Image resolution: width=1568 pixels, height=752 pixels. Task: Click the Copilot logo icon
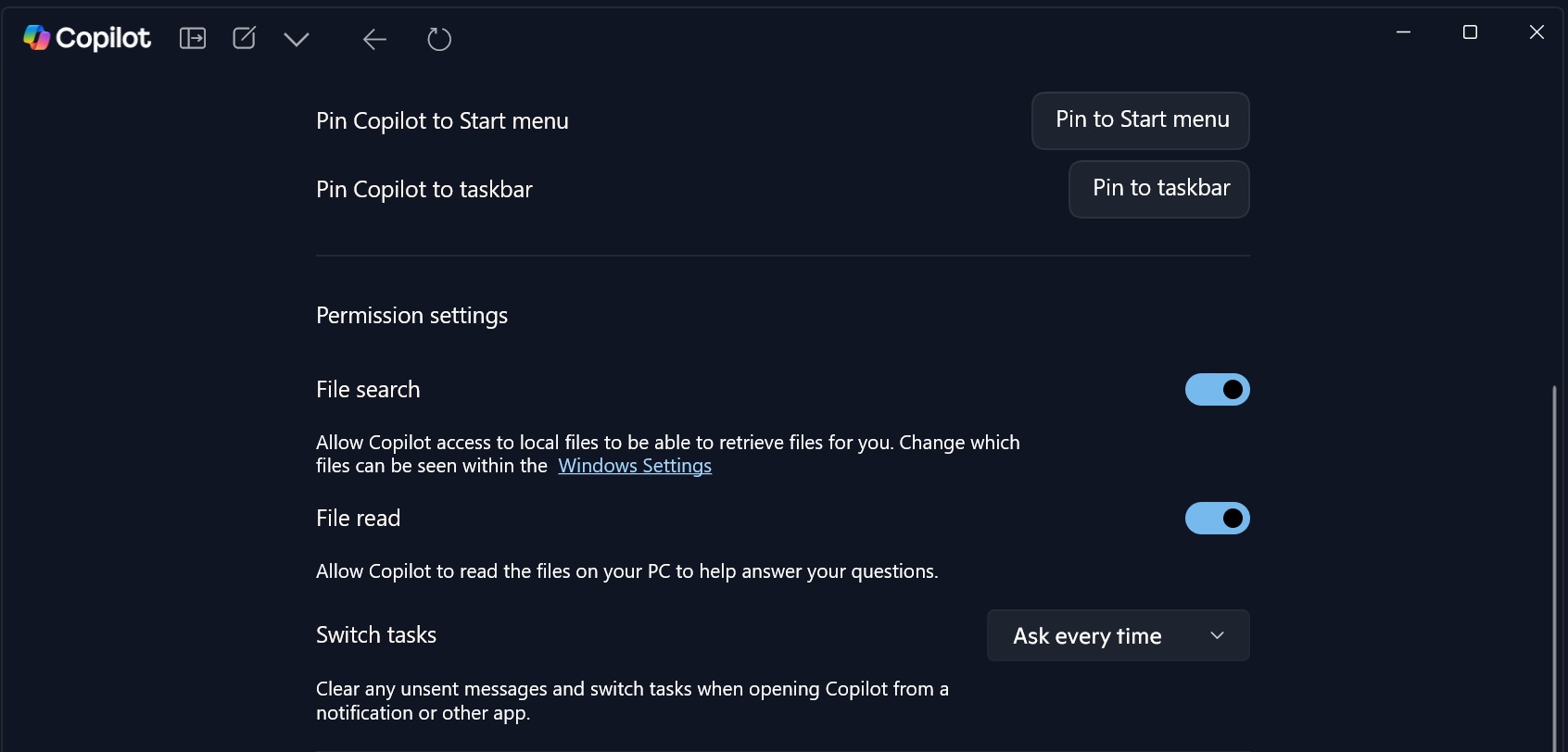(35, 37)
